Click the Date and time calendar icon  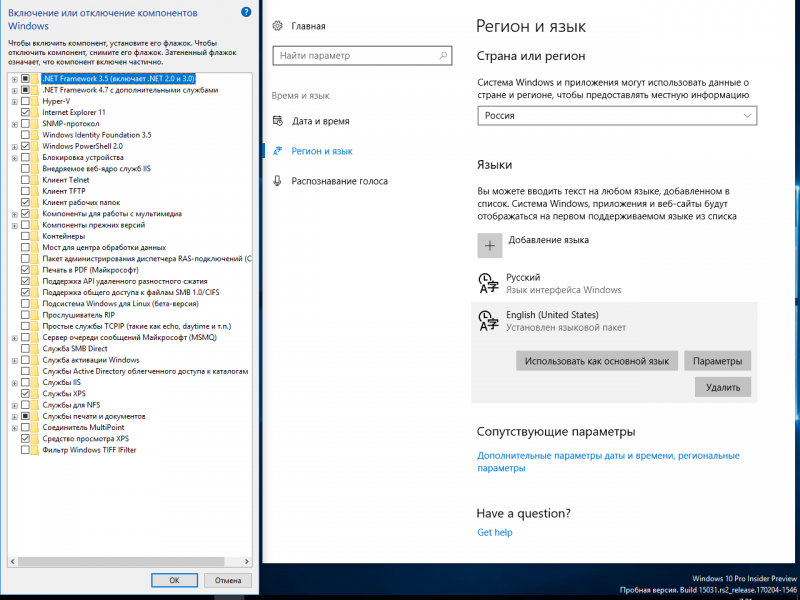tap(278, 121)
